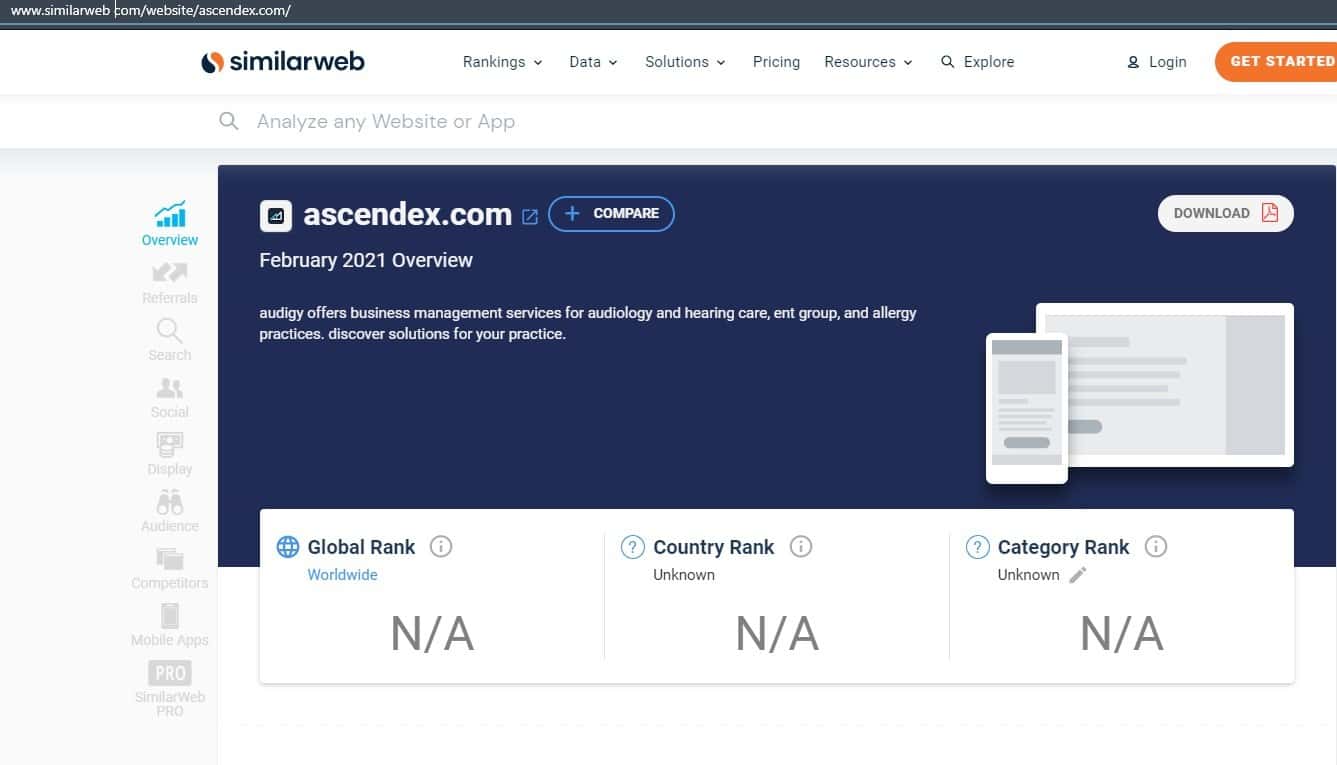This screenshot has width=1337, height=765.
Task: Click the Global Rank globe icon
Action: coord(287,547)
